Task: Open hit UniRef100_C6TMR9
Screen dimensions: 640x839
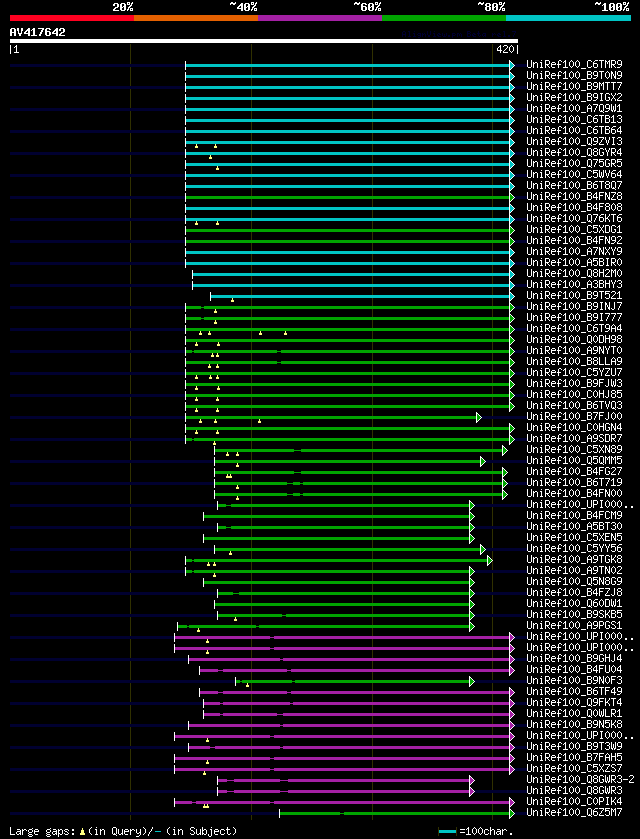Action: [x=574, y=65]
